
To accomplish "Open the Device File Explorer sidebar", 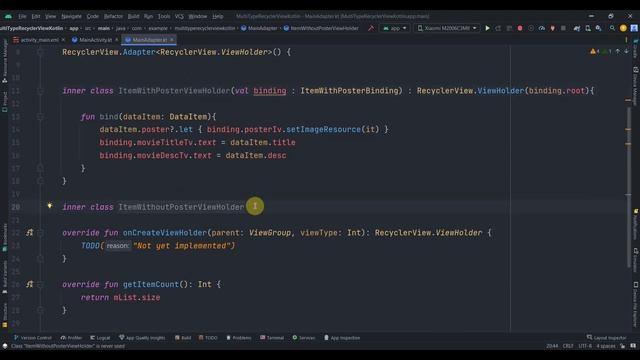I will (x=636, y=304).
